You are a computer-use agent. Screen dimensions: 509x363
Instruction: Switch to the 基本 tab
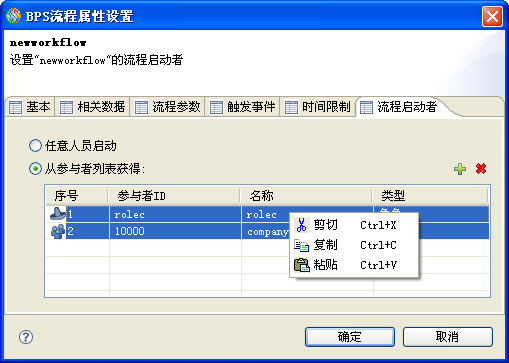pos(30,107)
